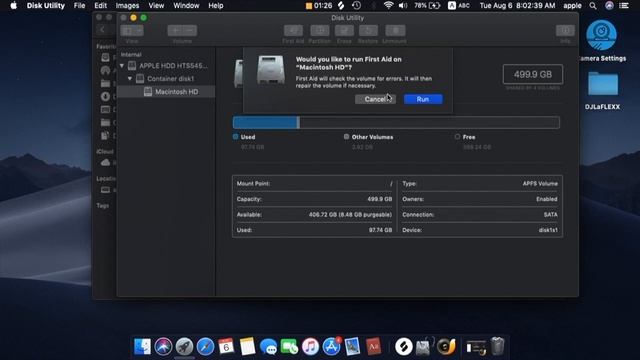Click the Free legend swatch
This screenshot has height=360, width=640.
coord(458,137)
